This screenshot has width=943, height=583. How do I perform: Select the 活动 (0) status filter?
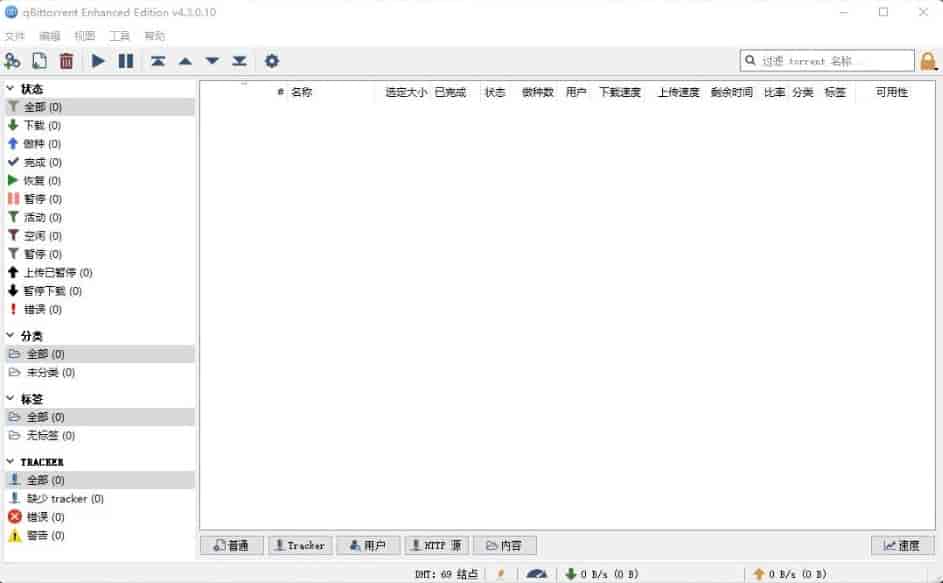(100, 217)
